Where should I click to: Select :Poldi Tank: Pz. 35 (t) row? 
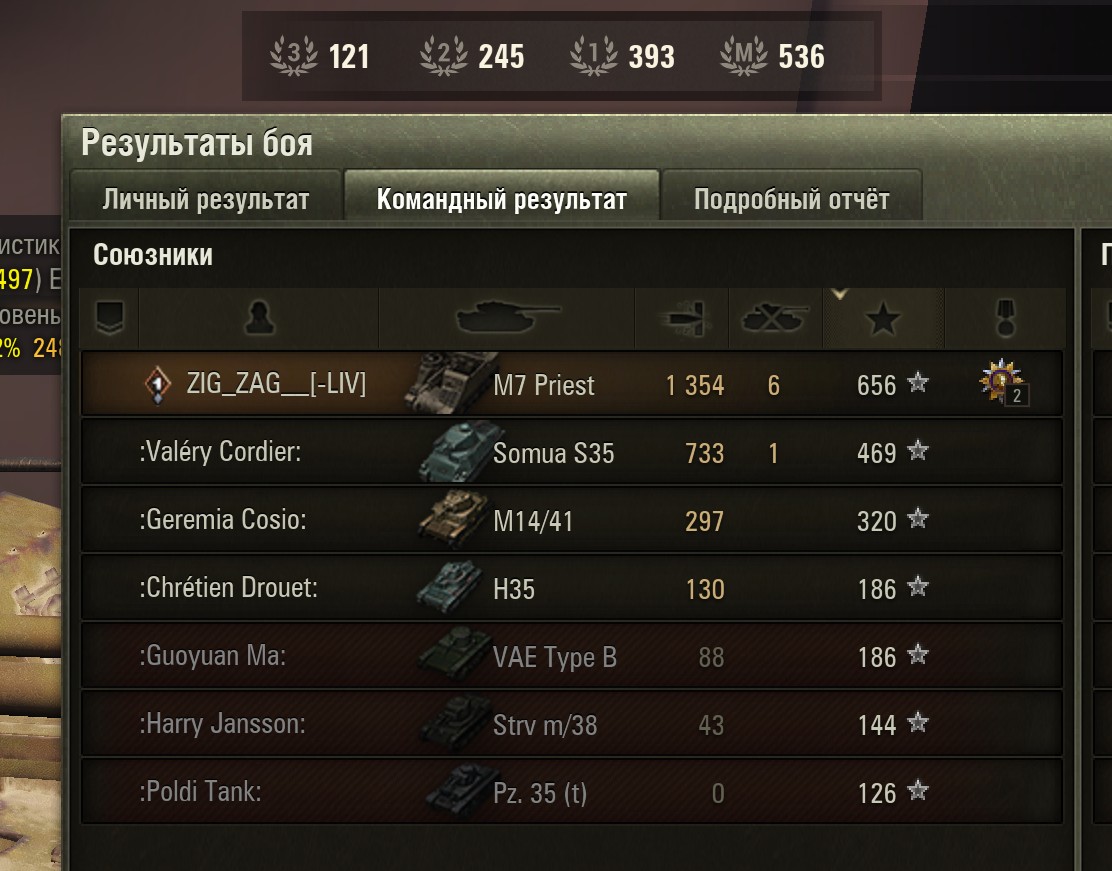pos(572,792)
